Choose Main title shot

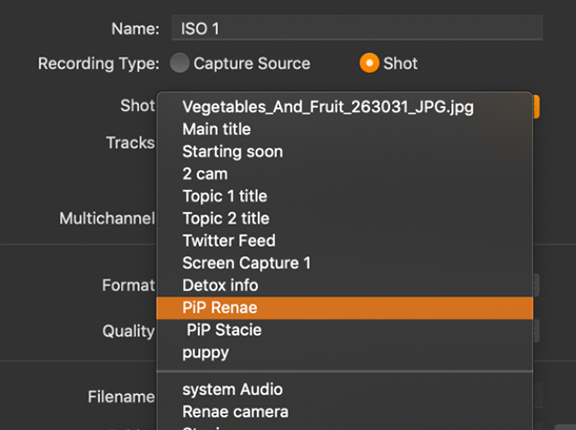point(345,129)
